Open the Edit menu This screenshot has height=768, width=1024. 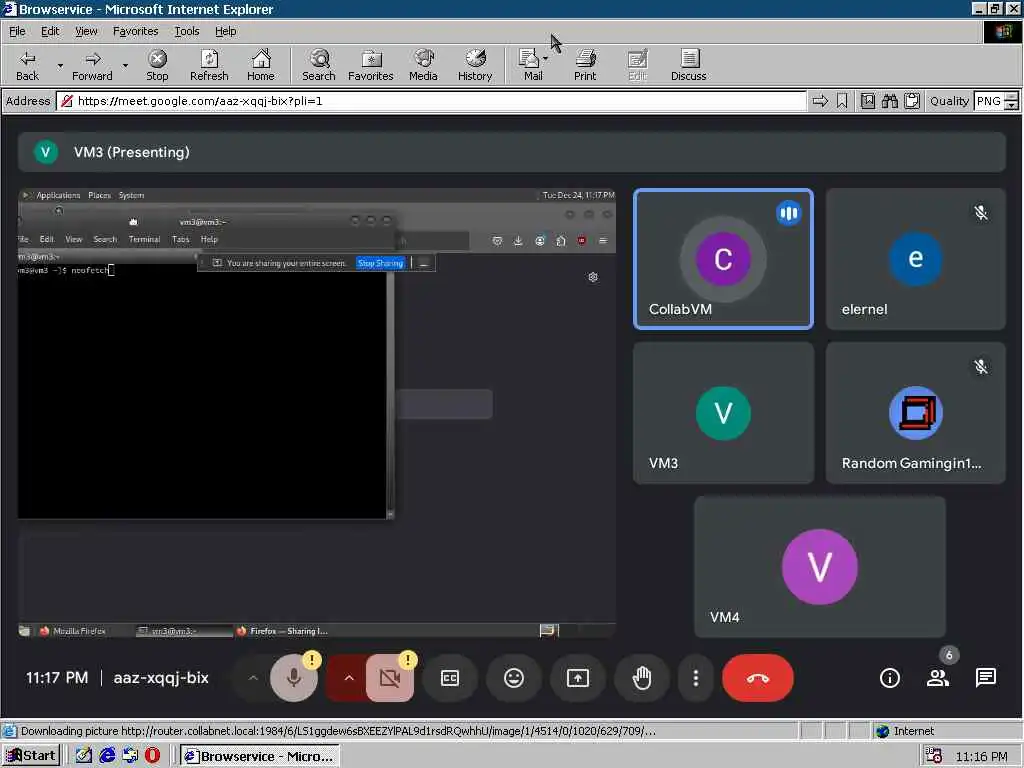click(50, 31)
